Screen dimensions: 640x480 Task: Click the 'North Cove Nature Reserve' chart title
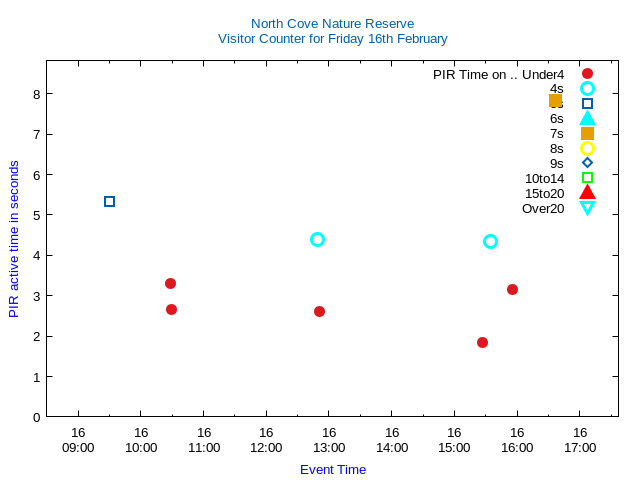click(x=332, y=23)
